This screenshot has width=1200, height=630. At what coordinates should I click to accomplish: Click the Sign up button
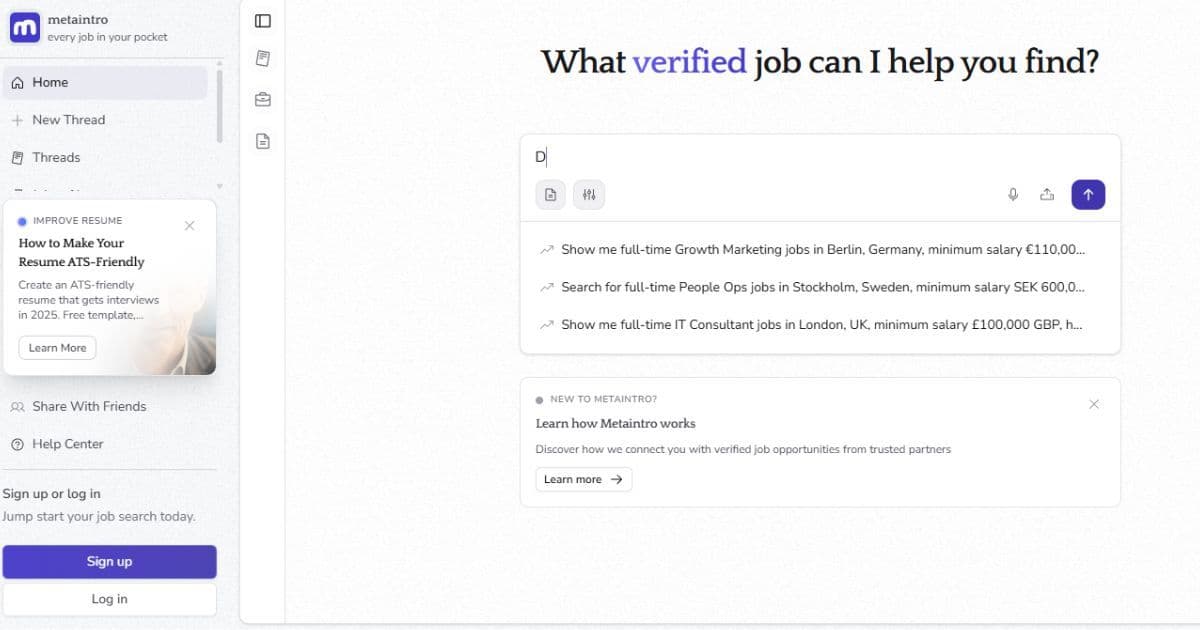click(x=109, y=561)
